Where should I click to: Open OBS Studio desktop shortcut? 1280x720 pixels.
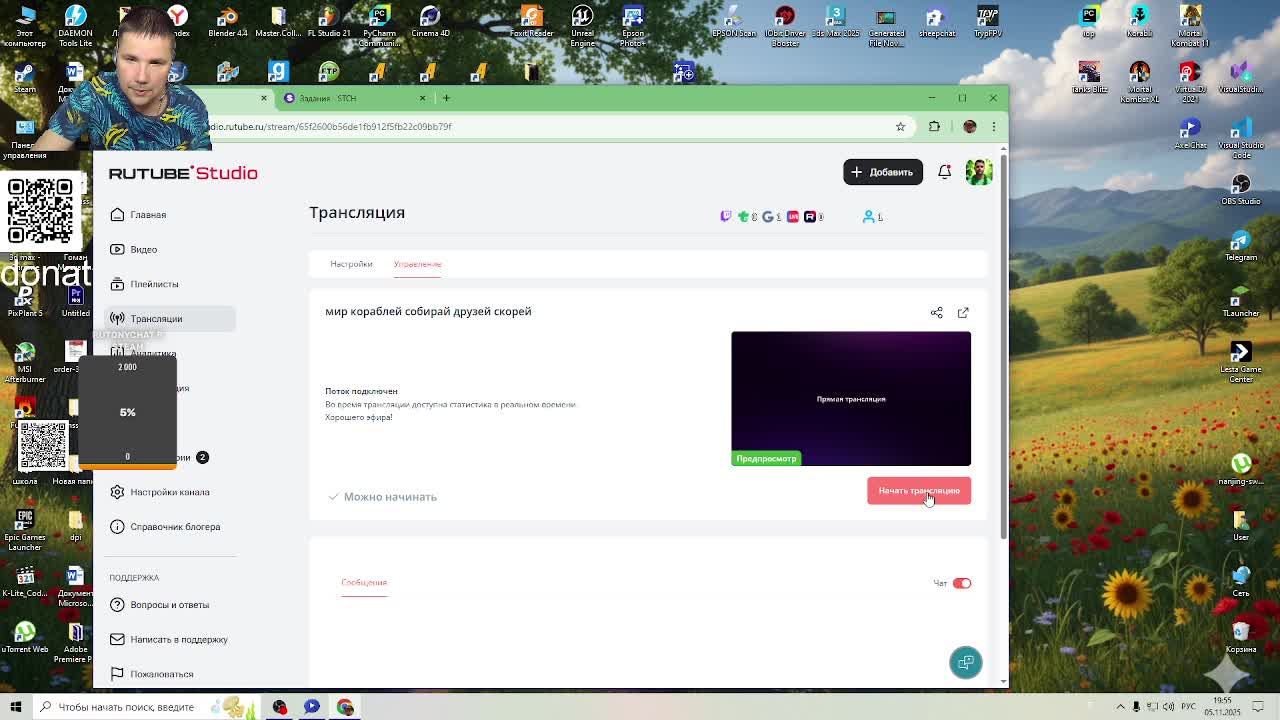[x=1240, y=189]
